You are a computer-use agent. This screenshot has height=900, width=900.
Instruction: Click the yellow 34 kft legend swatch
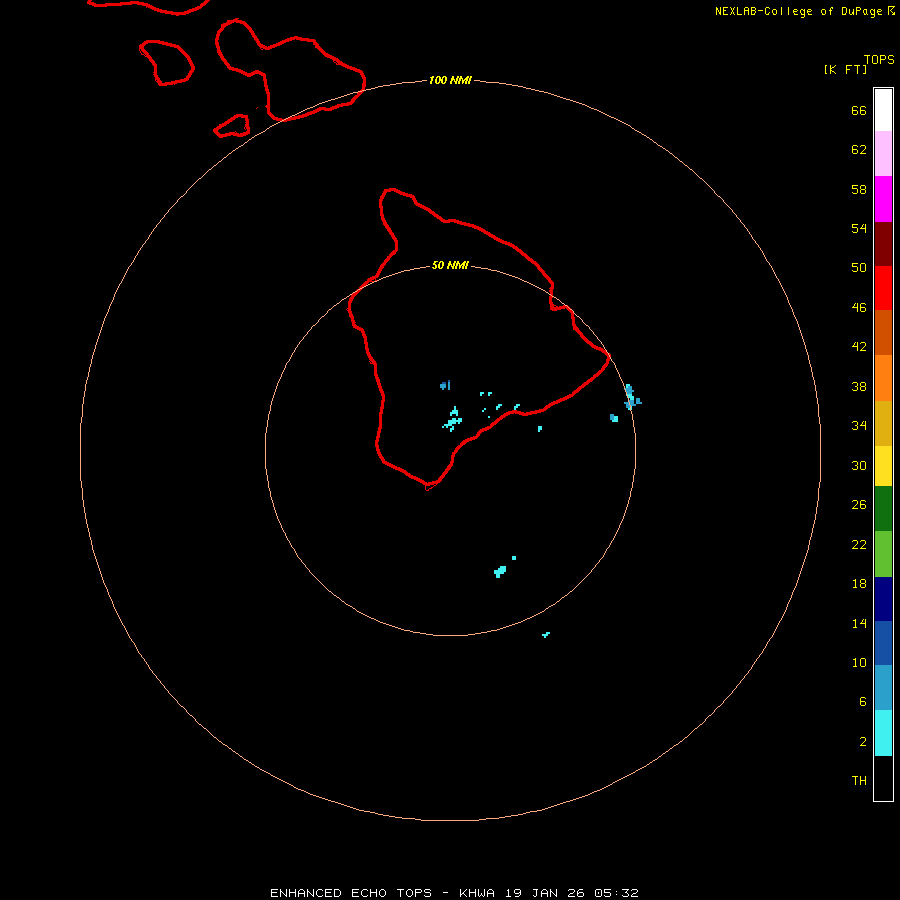pos(883,466)
